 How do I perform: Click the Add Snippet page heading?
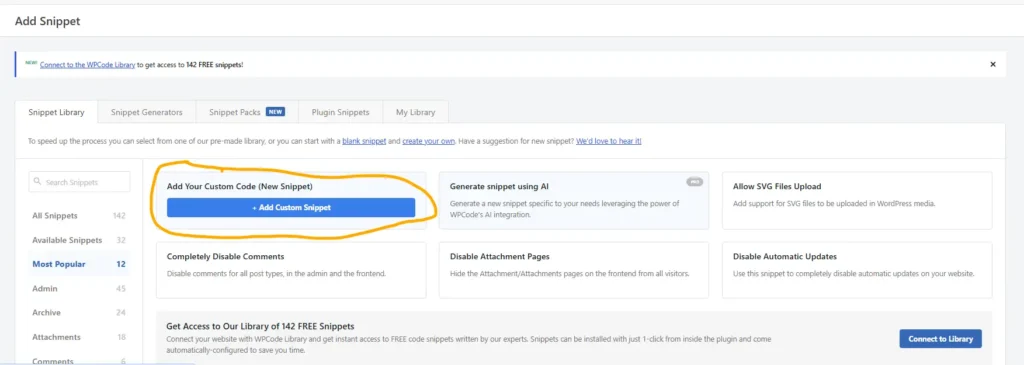tap(48, 22)
